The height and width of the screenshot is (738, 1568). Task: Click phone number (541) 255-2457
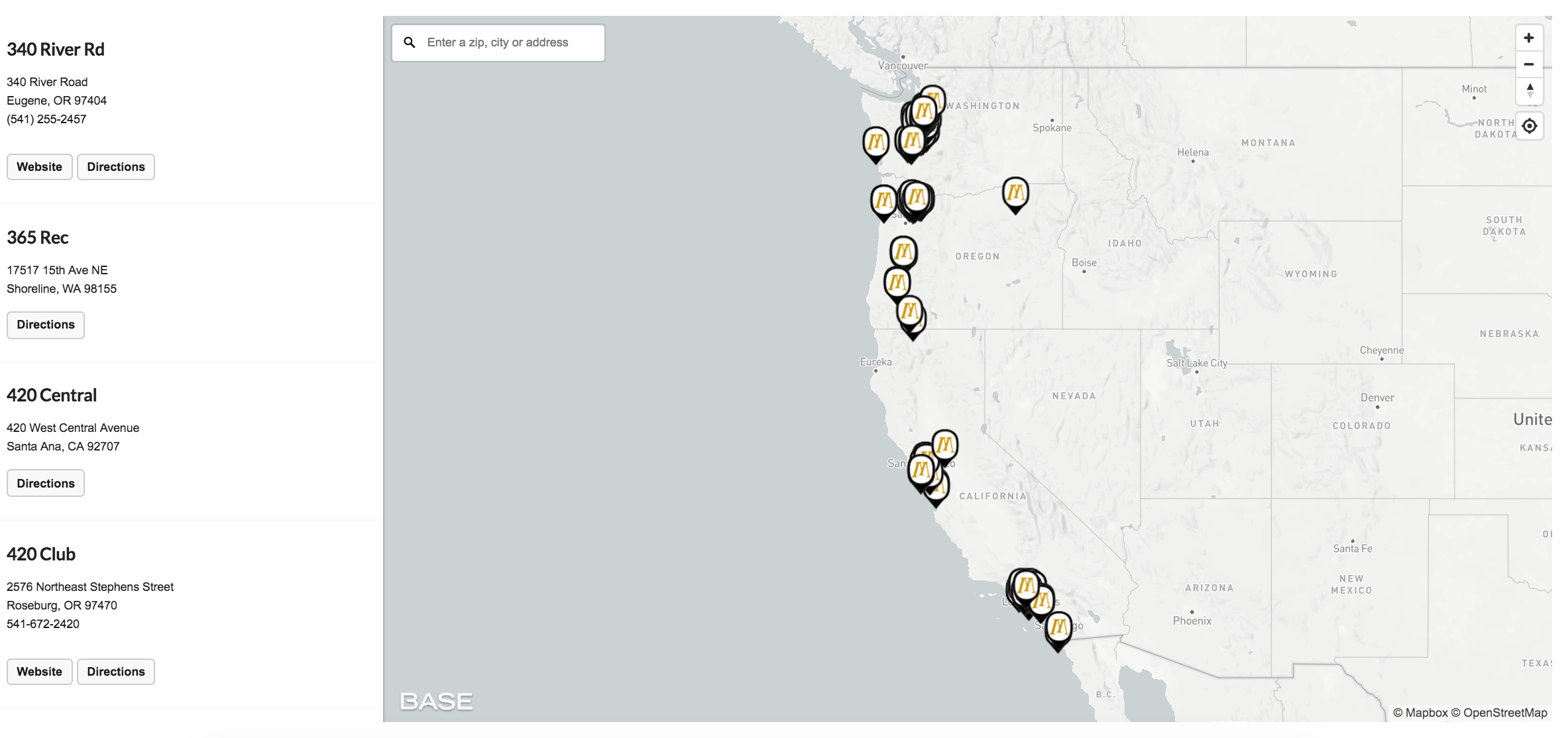46,119
